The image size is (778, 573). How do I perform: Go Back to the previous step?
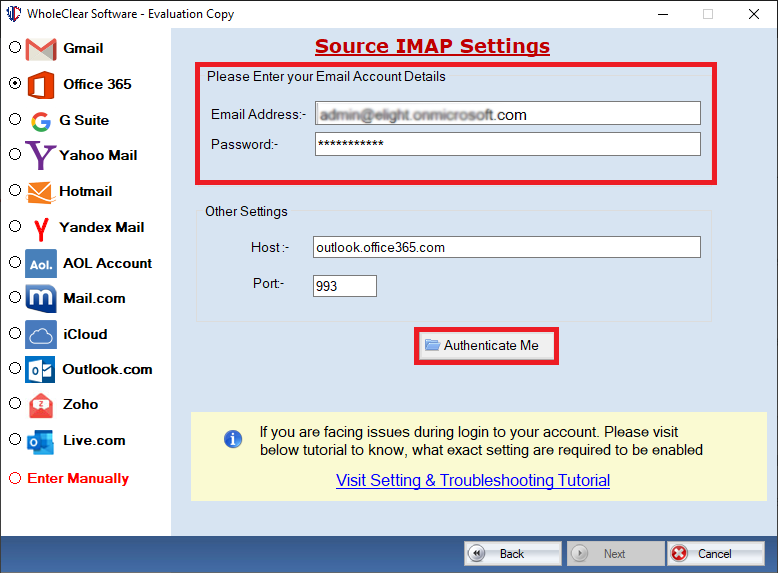pos(513,553)
